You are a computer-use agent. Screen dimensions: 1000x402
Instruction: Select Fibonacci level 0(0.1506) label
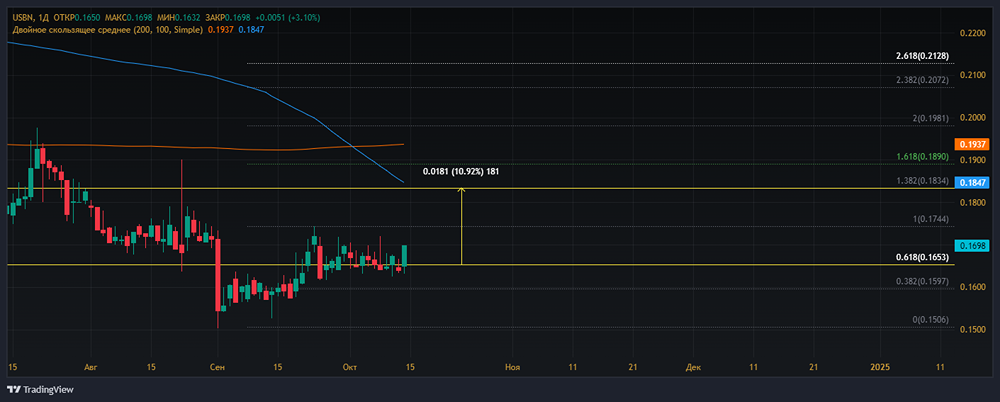tap(930, 319)
